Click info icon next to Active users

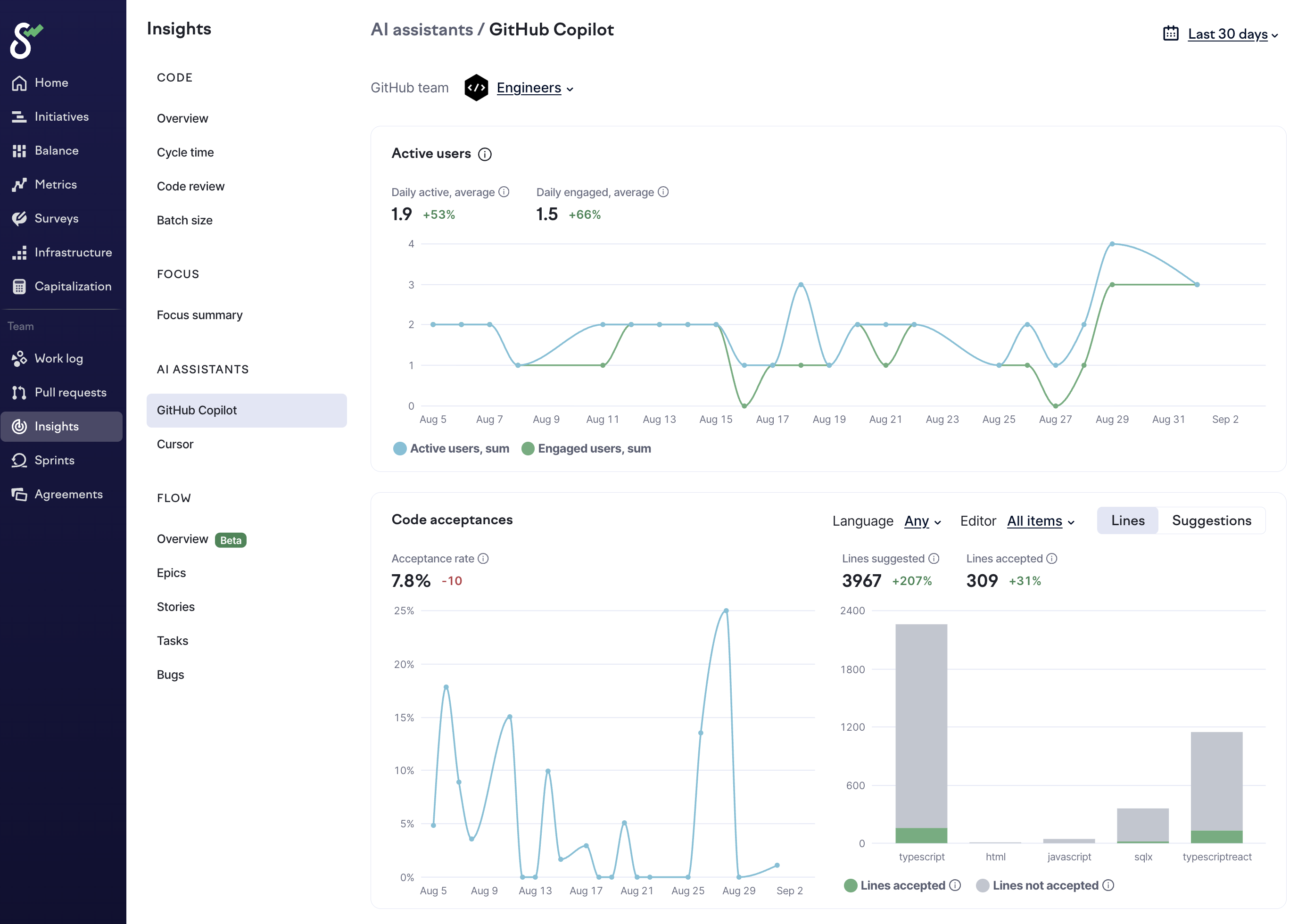click(x=485, y=154)
